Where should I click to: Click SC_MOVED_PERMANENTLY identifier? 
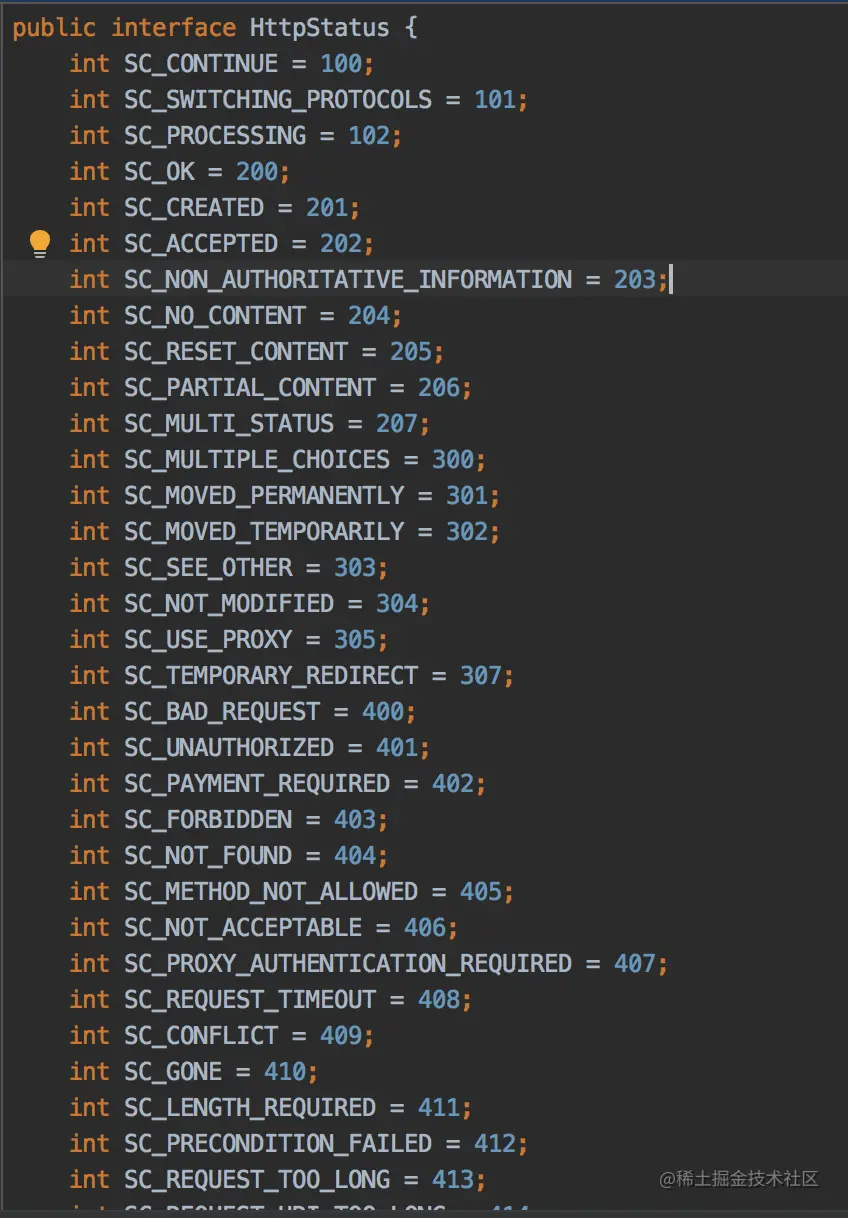coord(264,496)
